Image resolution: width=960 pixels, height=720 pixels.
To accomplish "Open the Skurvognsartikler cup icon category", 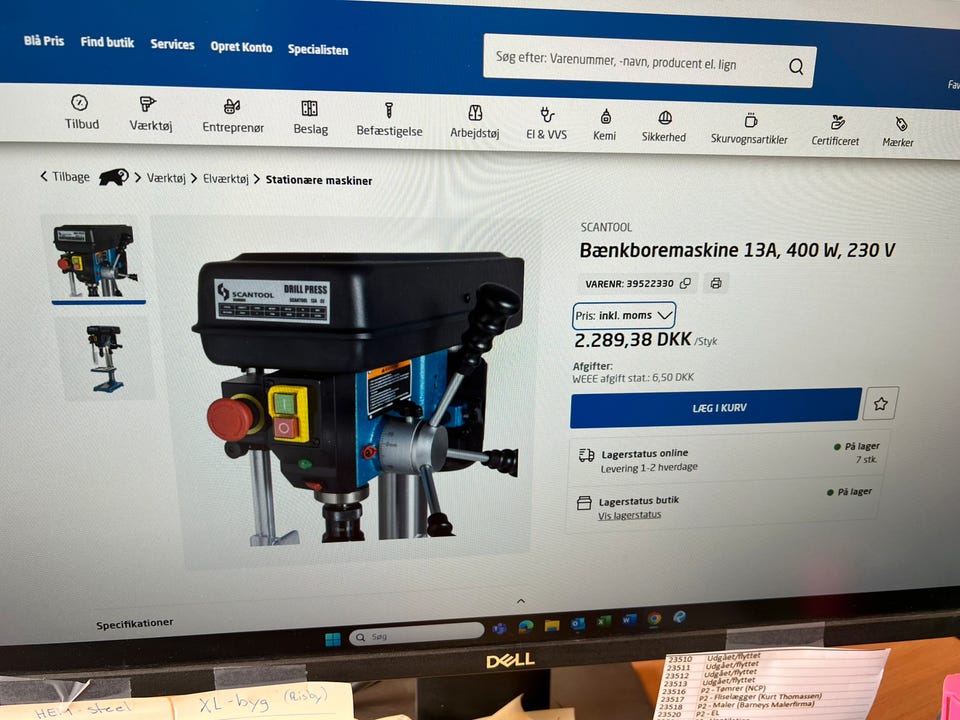I will [x=751, y=119].
